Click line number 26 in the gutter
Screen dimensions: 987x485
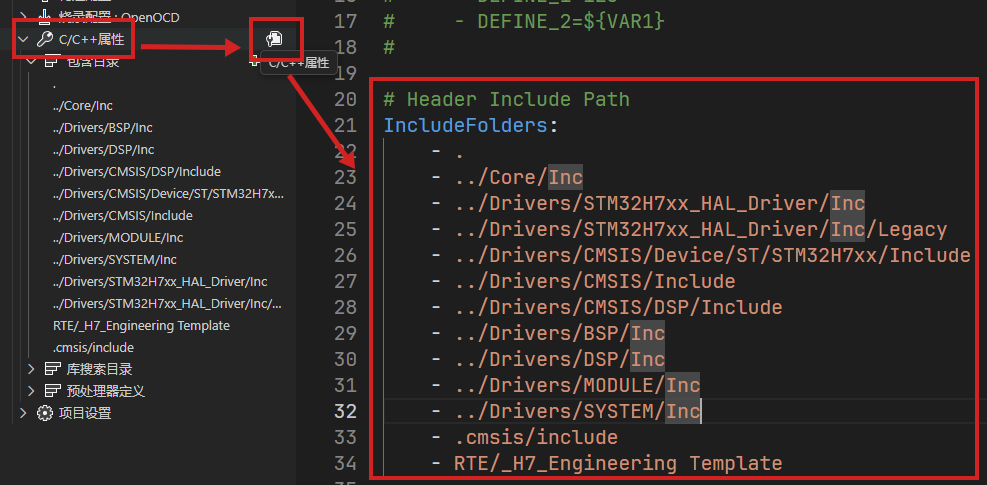click(345, 256)
